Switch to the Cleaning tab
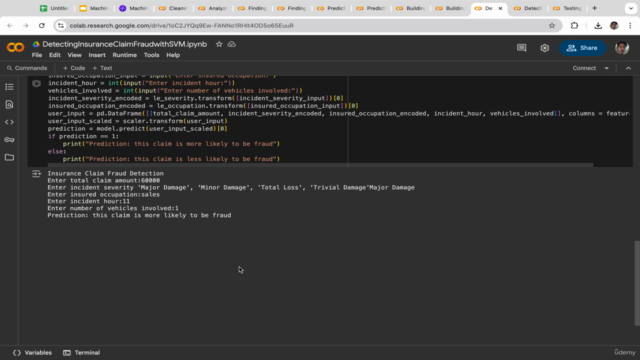640x360 pixels. point(173,8)
